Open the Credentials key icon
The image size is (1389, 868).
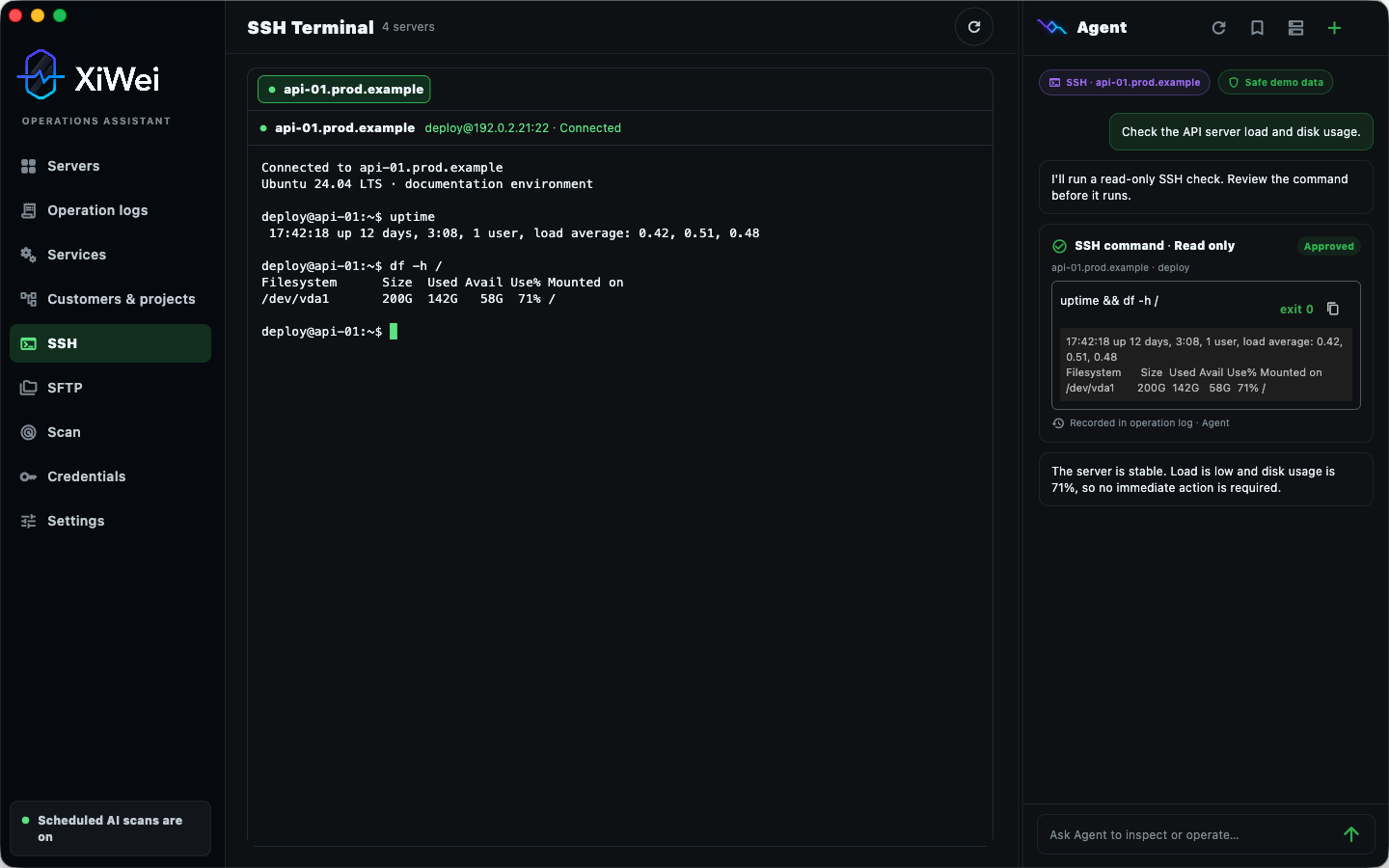[29, 476]
